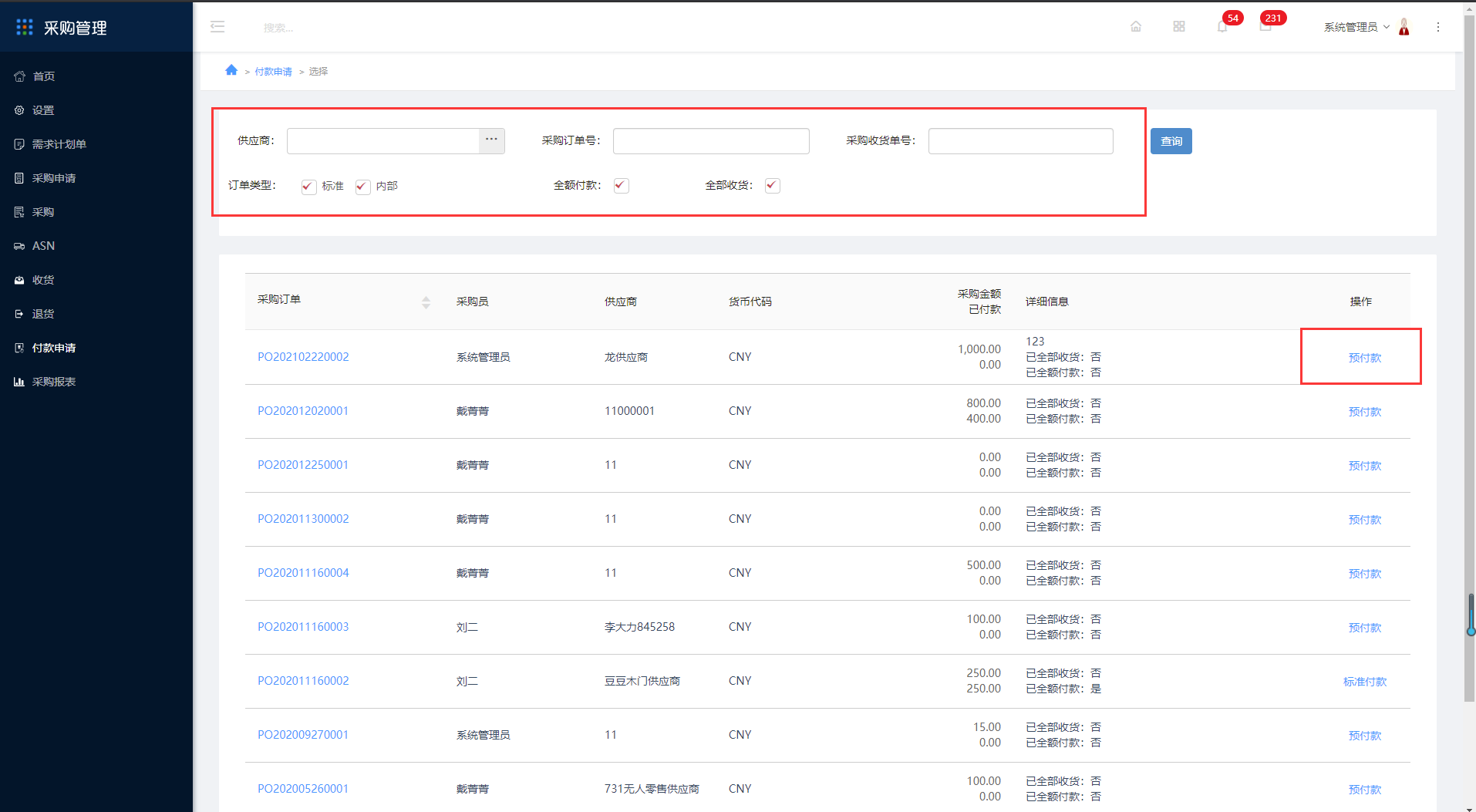Screen dimensions: 1476x812
Task: Click the 退货 icon in the sidebar
Action: point(19,314)
